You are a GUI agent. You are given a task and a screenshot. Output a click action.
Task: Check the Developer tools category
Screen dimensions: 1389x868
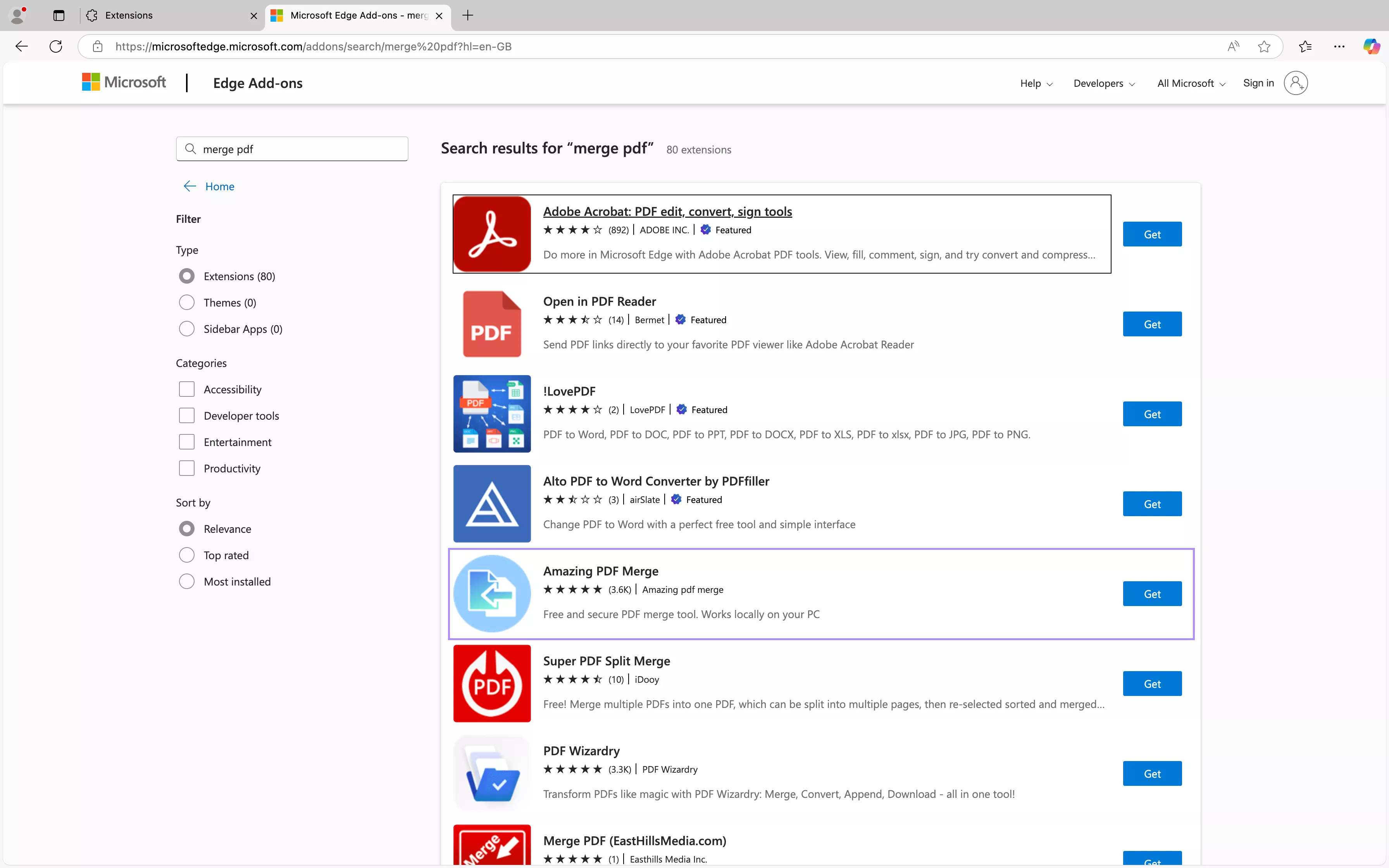click(186, 415)
